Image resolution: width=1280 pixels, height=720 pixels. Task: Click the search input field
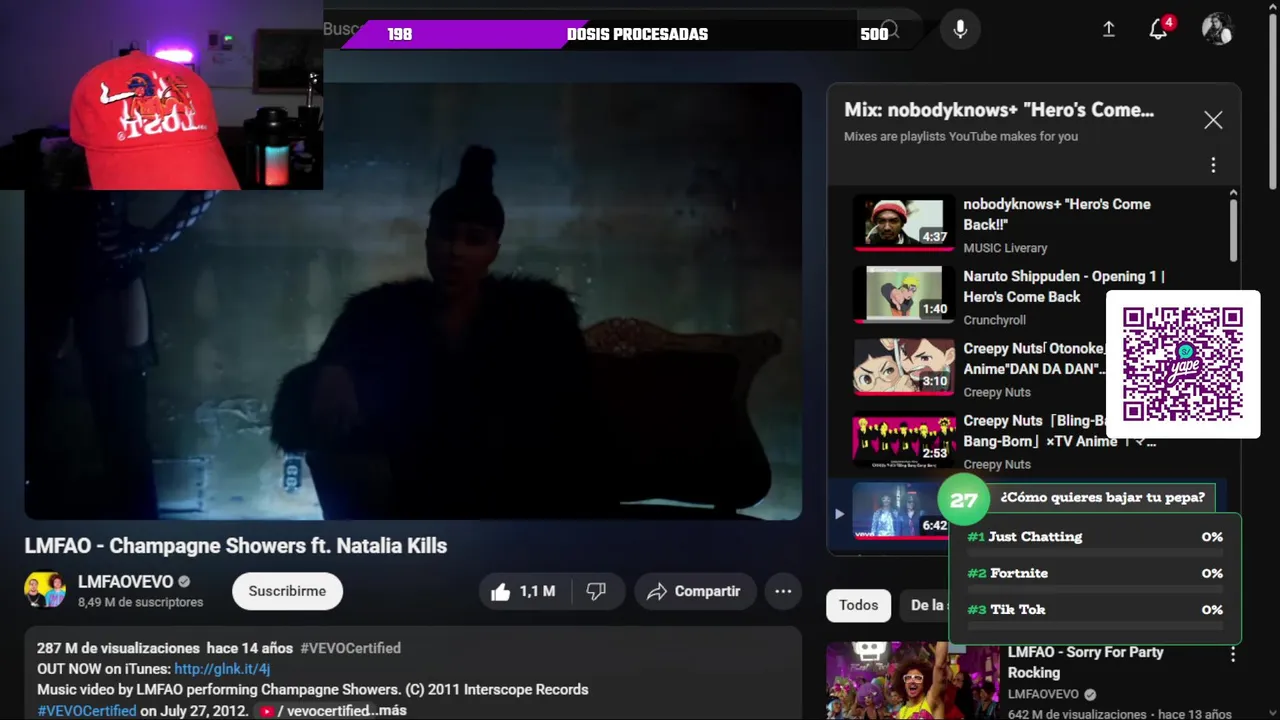pyautogui.click(x=590, y=29)
